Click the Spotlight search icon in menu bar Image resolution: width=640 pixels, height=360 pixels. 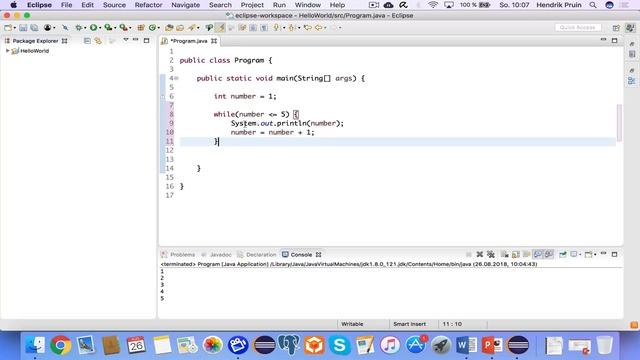click(x=593, y=5)
